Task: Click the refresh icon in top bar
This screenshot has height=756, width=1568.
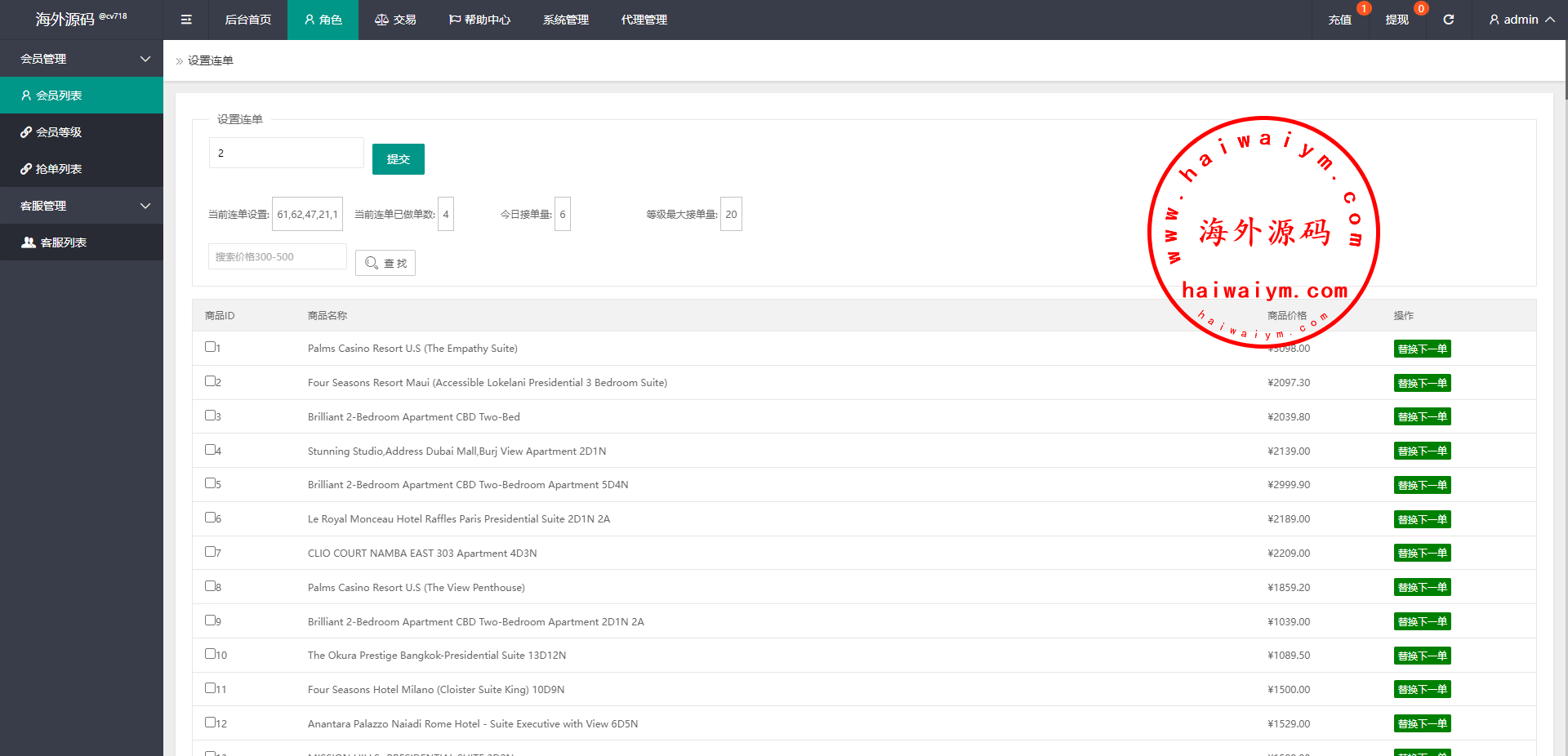Action: tap(1448, 20)
